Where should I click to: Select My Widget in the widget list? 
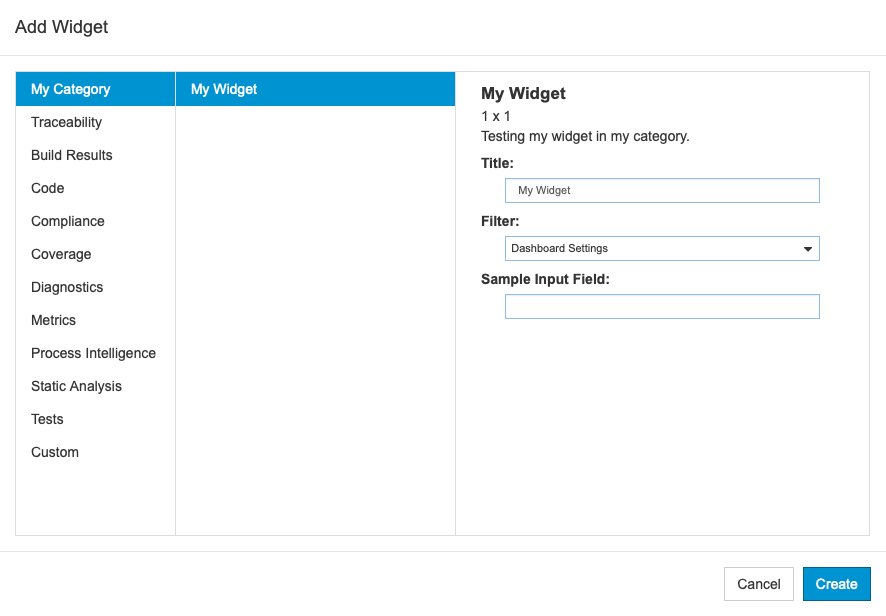(x=315, y=89)
